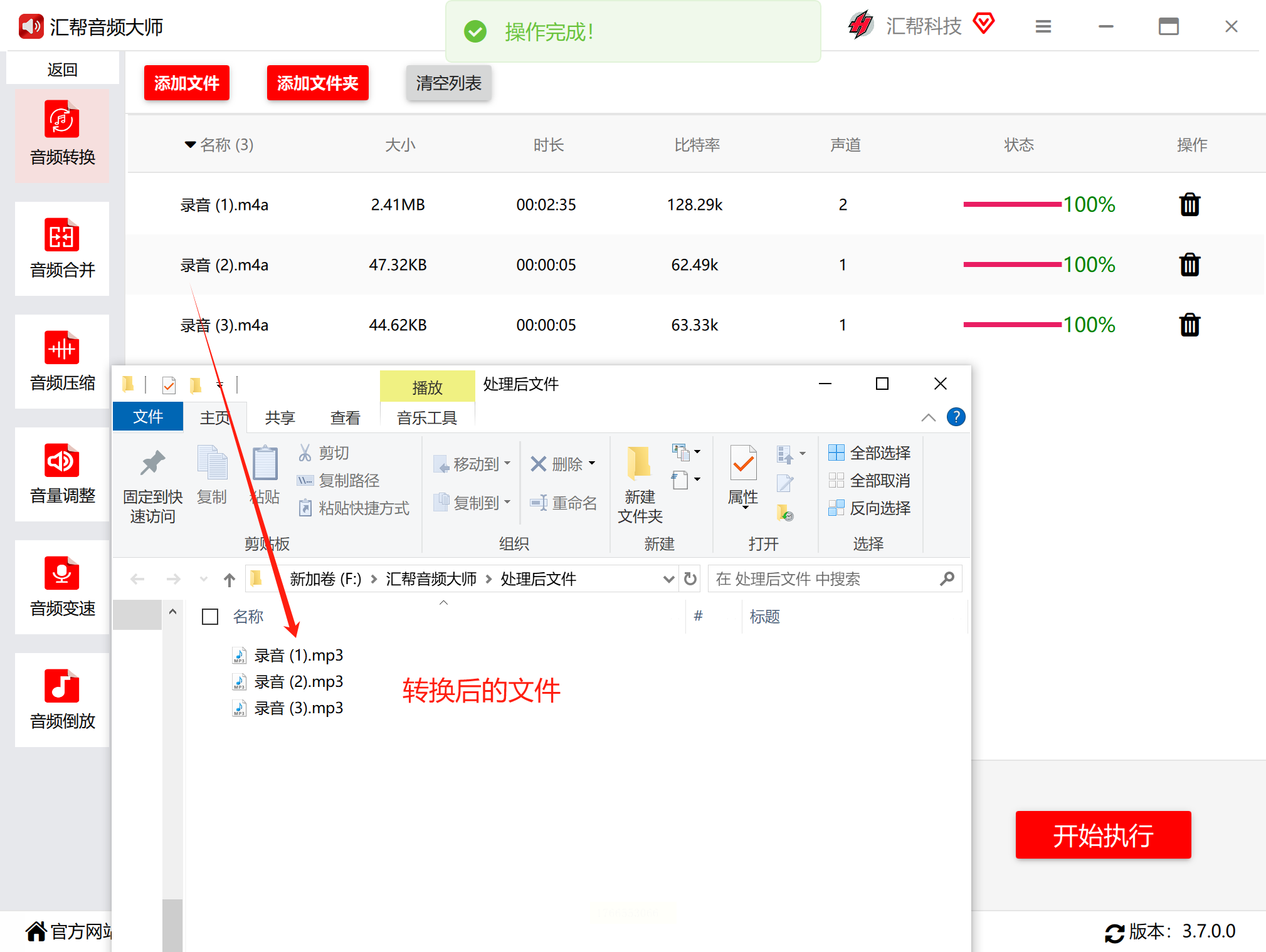Collapse the Explorer ribbon with chevron
The height and width of the screenshot is (952, 1266).
tap(928, 417)
